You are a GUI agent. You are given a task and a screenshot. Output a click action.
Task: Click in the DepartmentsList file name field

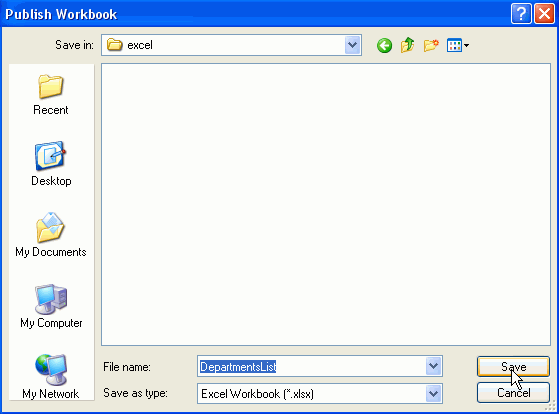[x=312, y=366]
